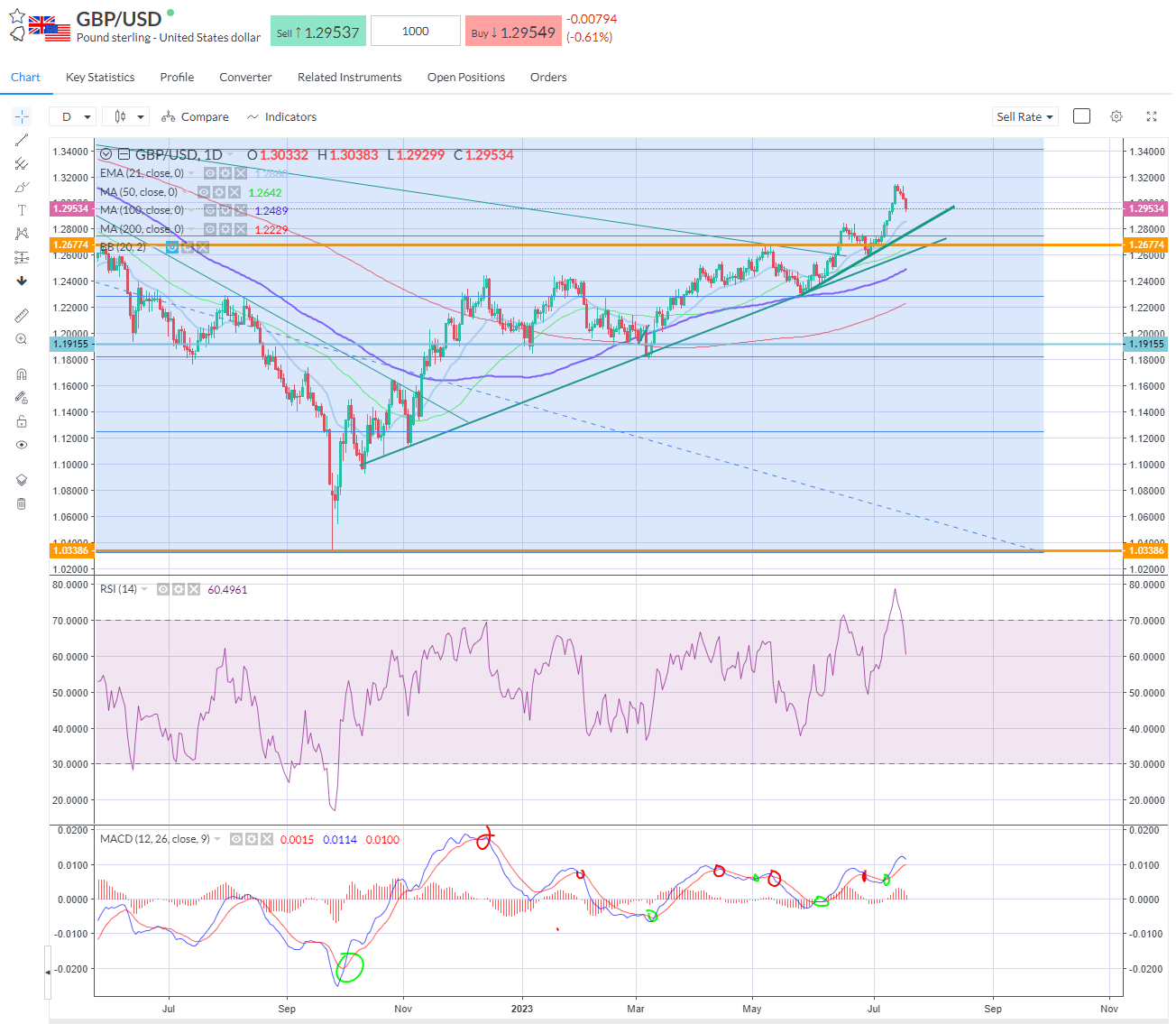Go to Related Instruments tab
1176x1024 pixels.
350,77
